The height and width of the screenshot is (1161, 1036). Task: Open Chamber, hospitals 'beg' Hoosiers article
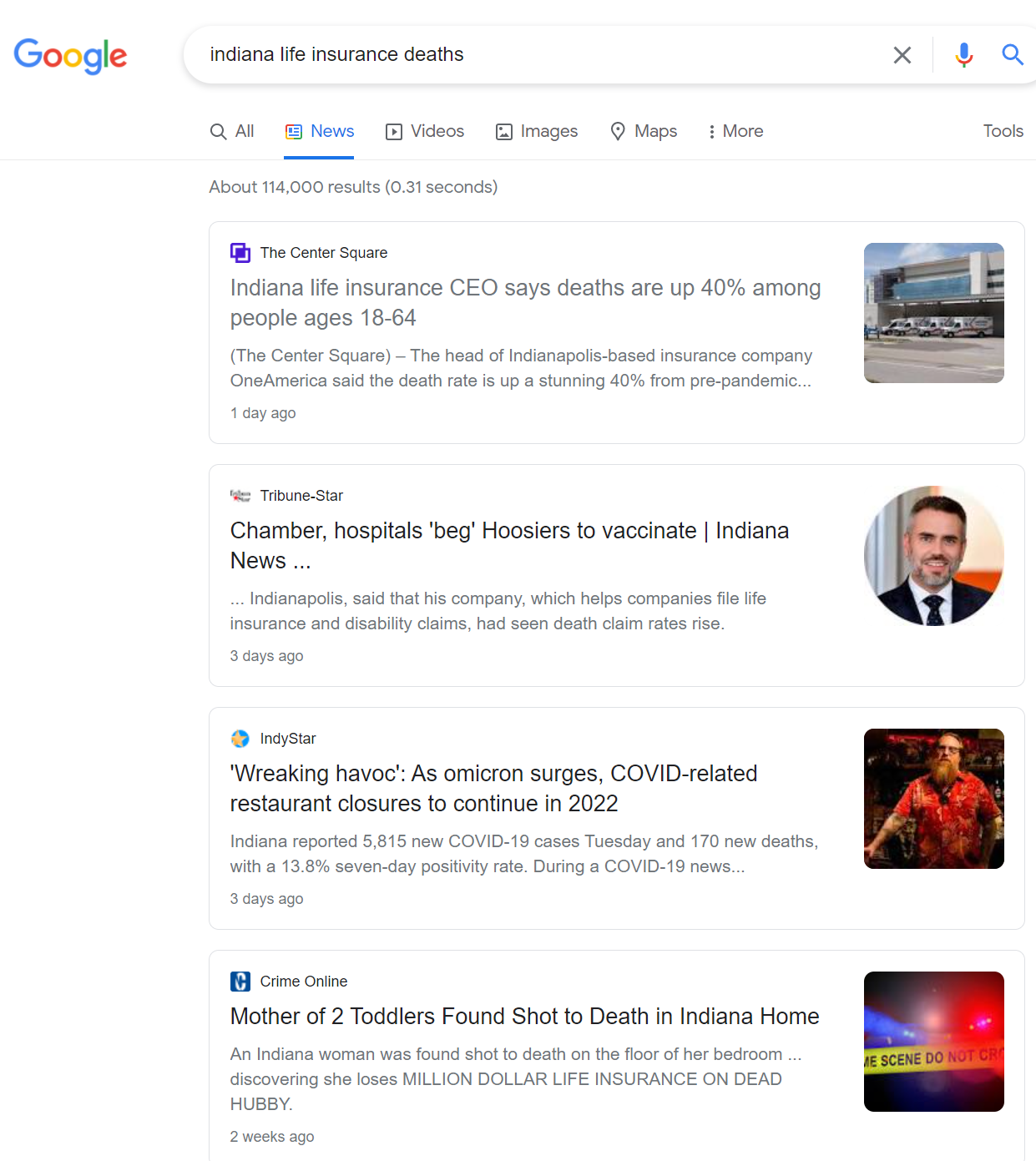[510, 545]
